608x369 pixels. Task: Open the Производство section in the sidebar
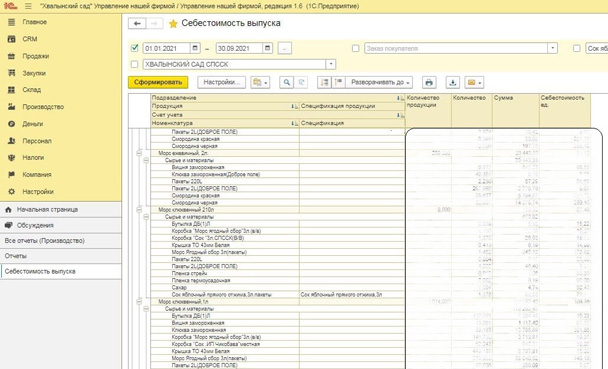pyautogui.click(x=43, y=107)
